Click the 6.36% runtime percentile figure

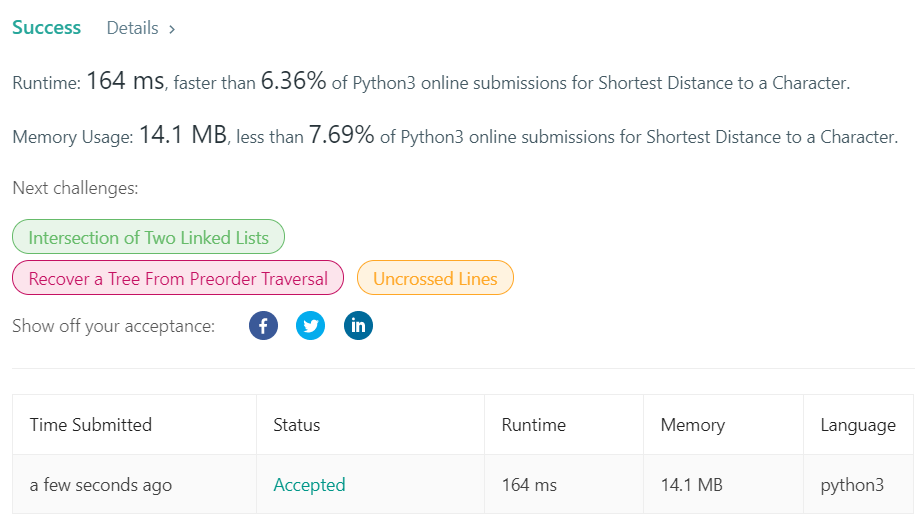tap(293, 81)
